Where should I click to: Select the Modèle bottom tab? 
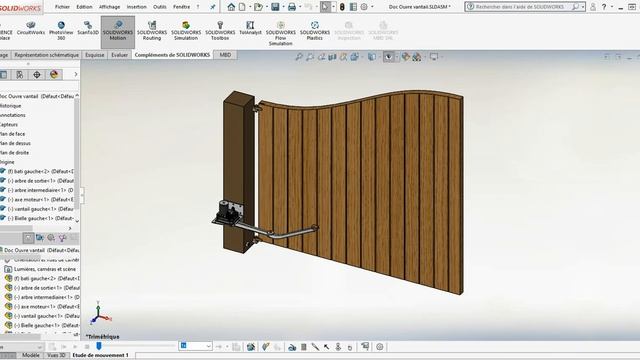pos(31,355)
